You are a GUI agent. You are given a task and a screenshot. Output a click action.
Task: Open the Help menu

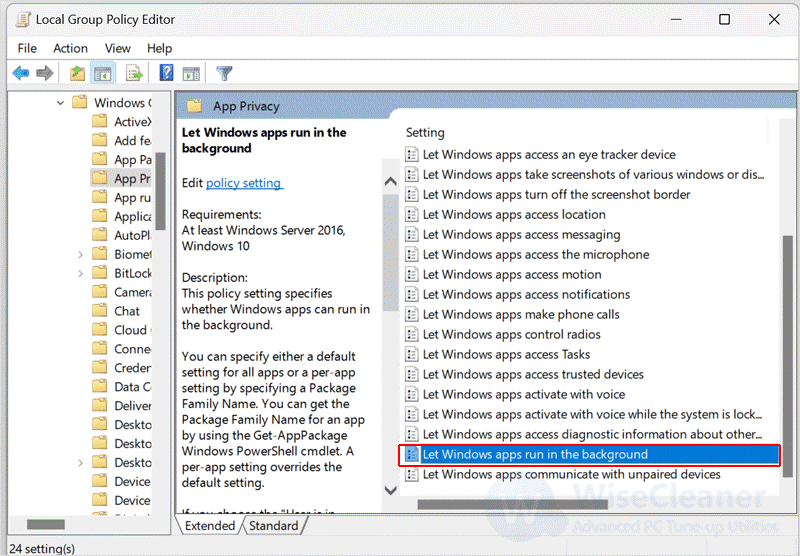[159, 48]
